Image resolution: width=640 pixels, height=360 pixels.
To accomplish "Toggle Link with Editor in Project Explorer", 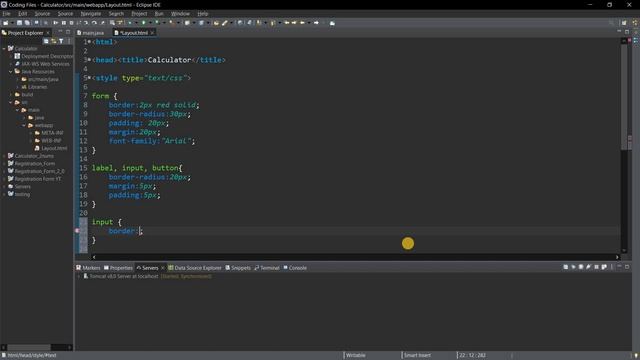I will tap(53, 41).
